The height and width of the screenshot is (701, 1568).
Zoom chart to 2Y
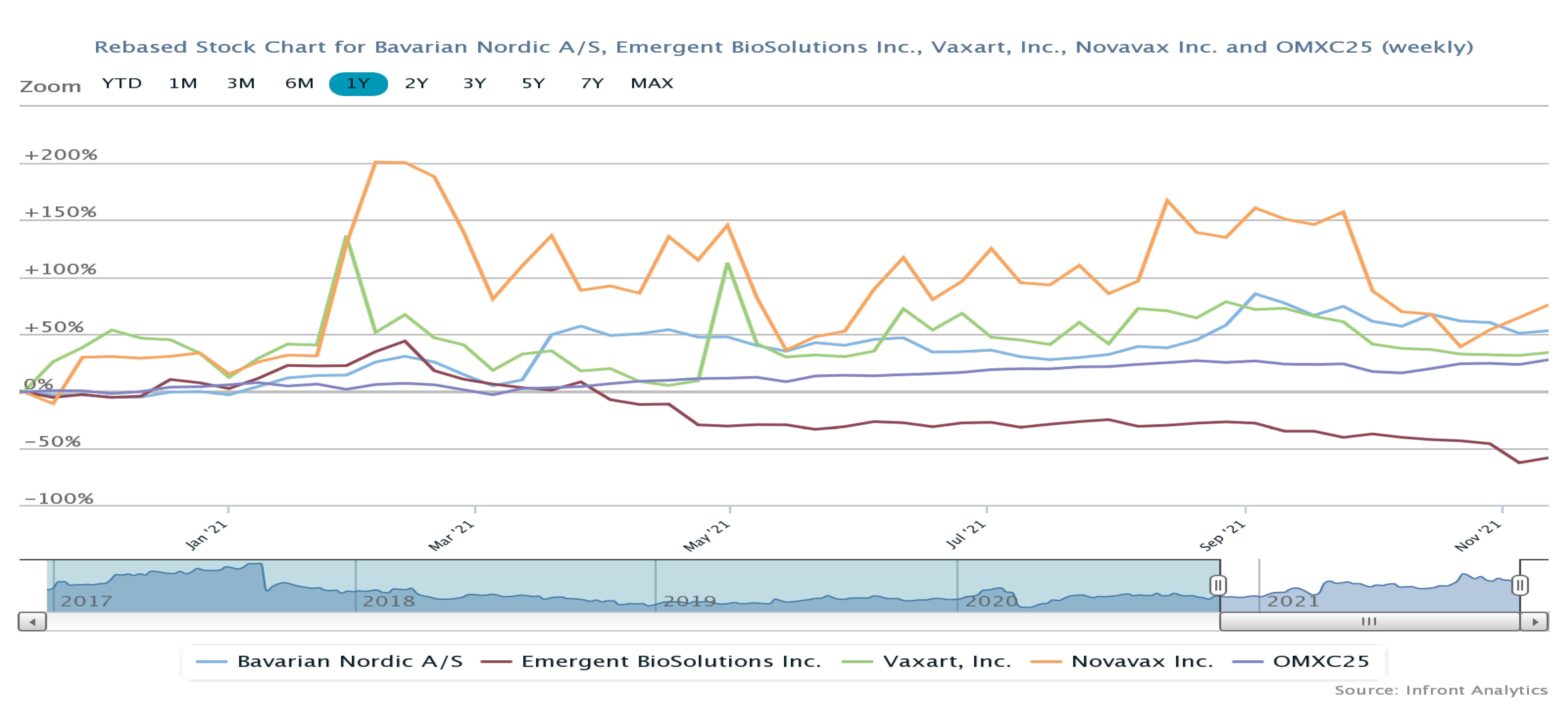coord(416,84)
